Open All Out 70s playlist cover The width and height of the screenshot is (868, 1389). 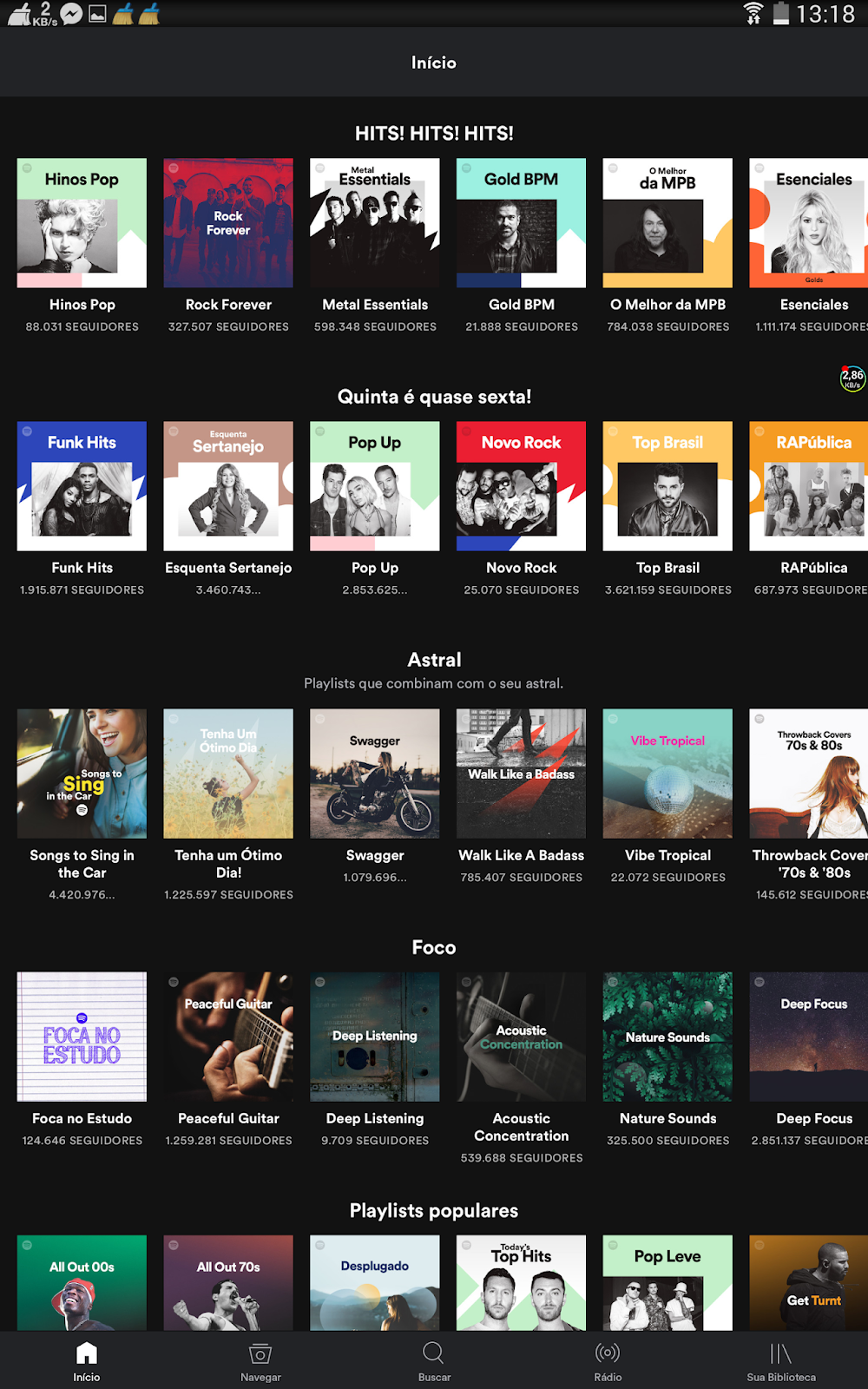point(228,1283)
